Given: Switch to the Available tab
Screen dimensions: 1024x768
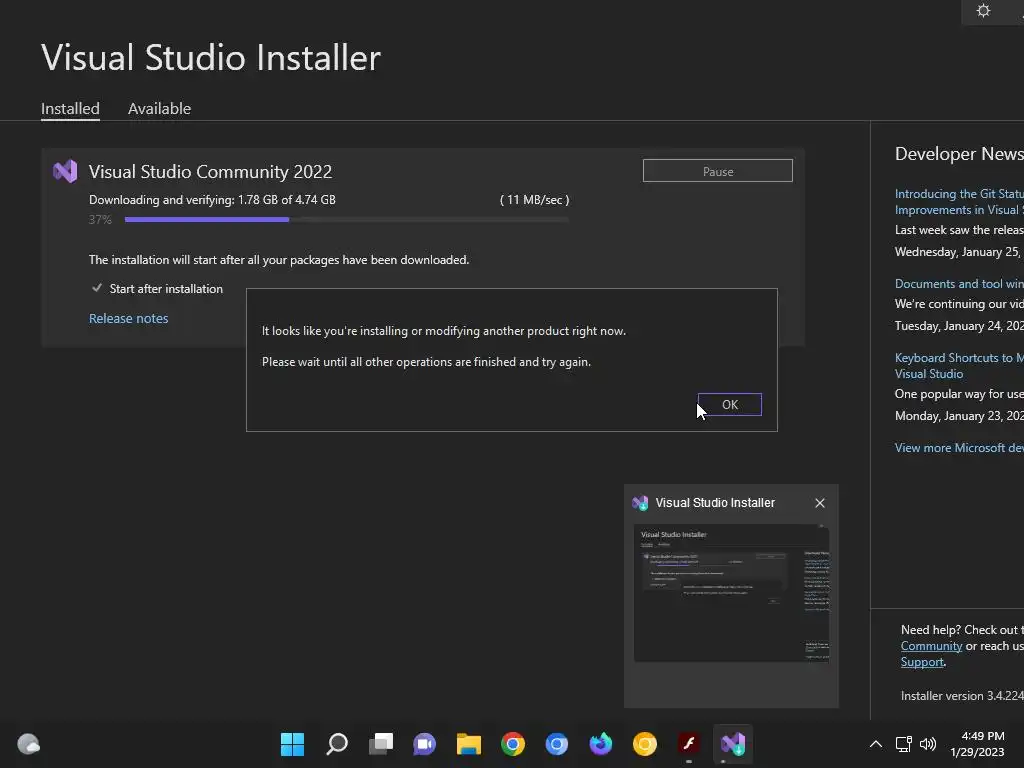Looking at the screenshot, I should [159, 108].
